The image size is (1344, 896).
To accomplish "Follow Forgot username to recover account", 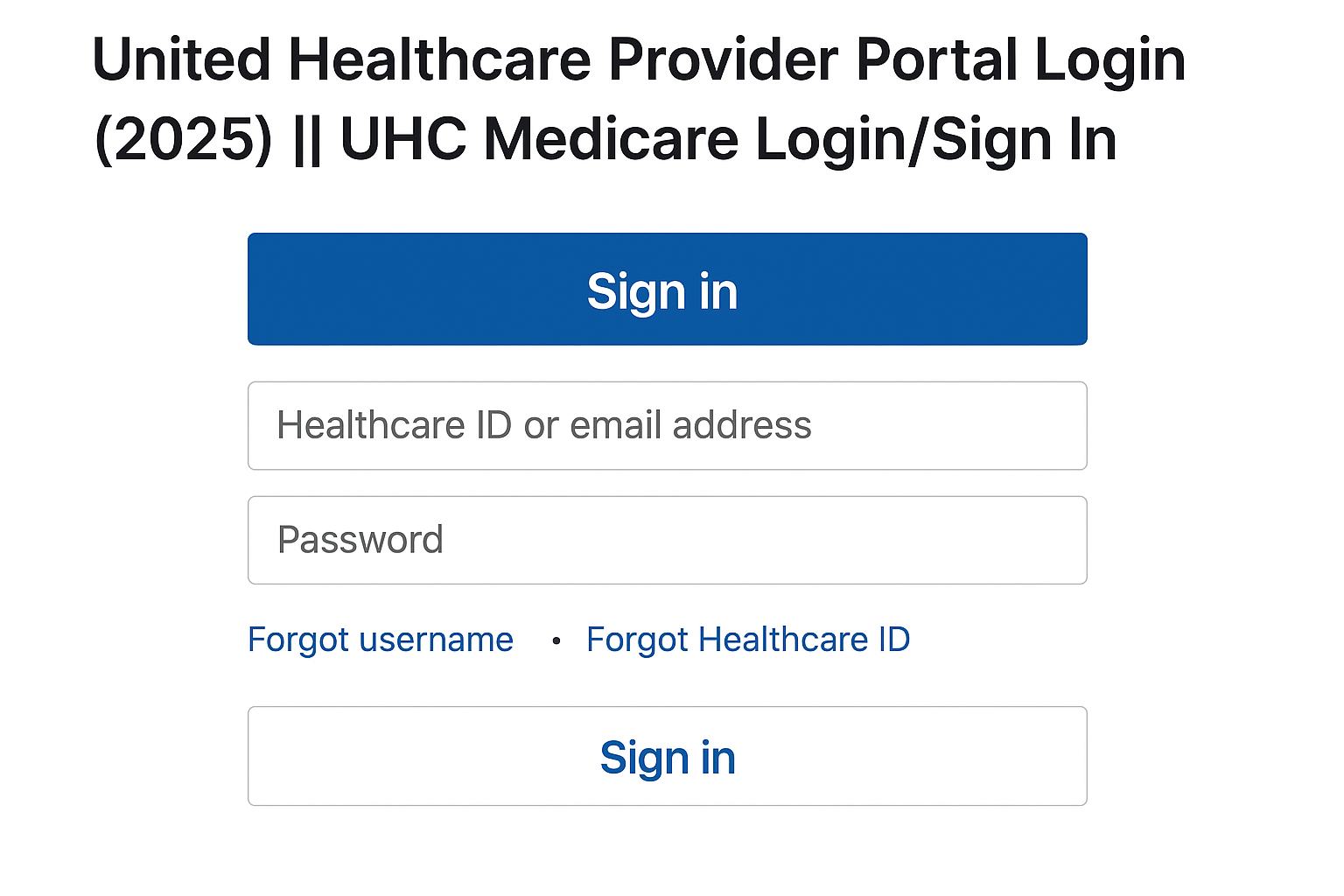I will pyautogui.click(x=381, y=639).
